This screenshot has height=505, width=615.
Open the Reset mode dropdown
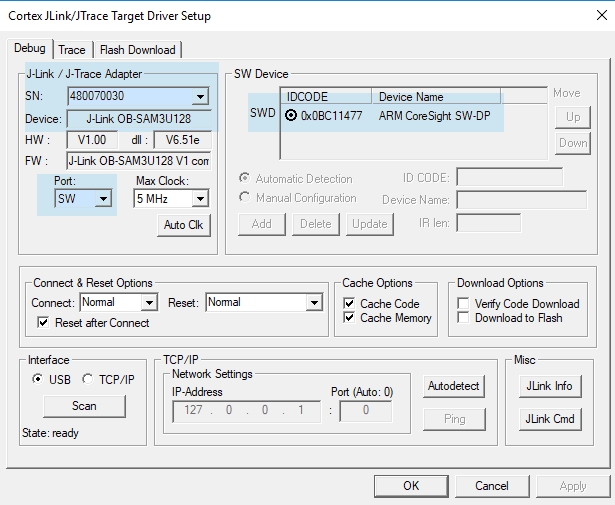(x=314, y=303)
